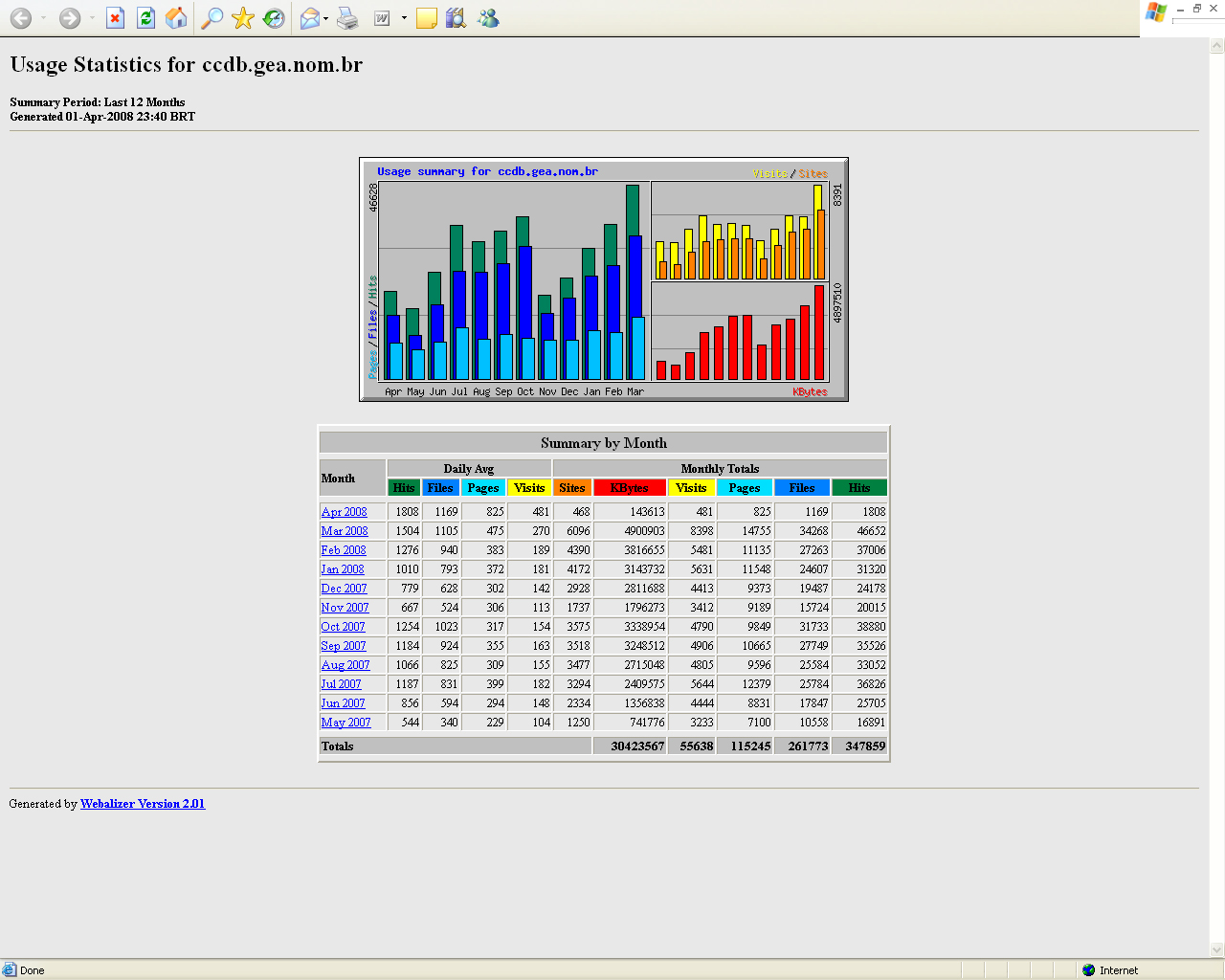Click the red KBytes column header swatch
Viewport: 1225px width, 980px height.
click(x=629, y=488)
